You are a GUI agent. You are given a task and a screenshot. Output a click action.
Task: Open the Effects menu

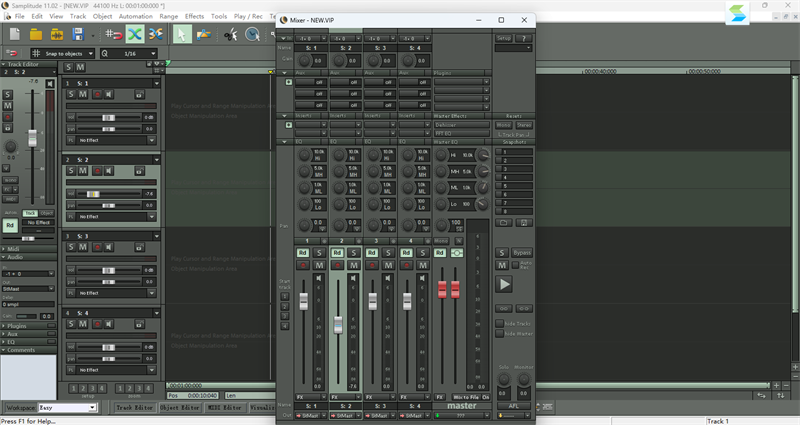tap(194, 17)
